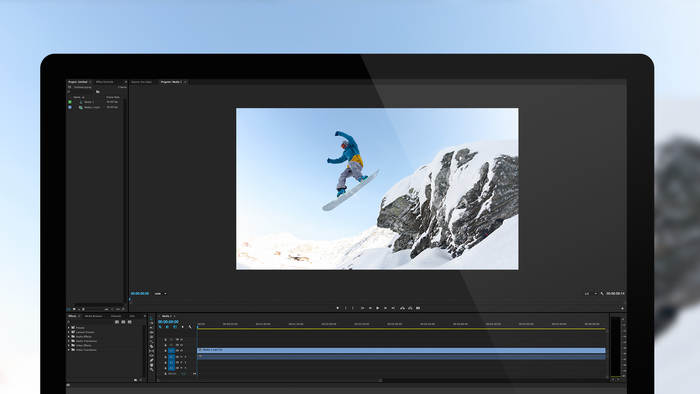This screenshot has height=394, width=700.
Task: Select the Media 1 sequence in Project panel
Action: click(x=89, y=102)
